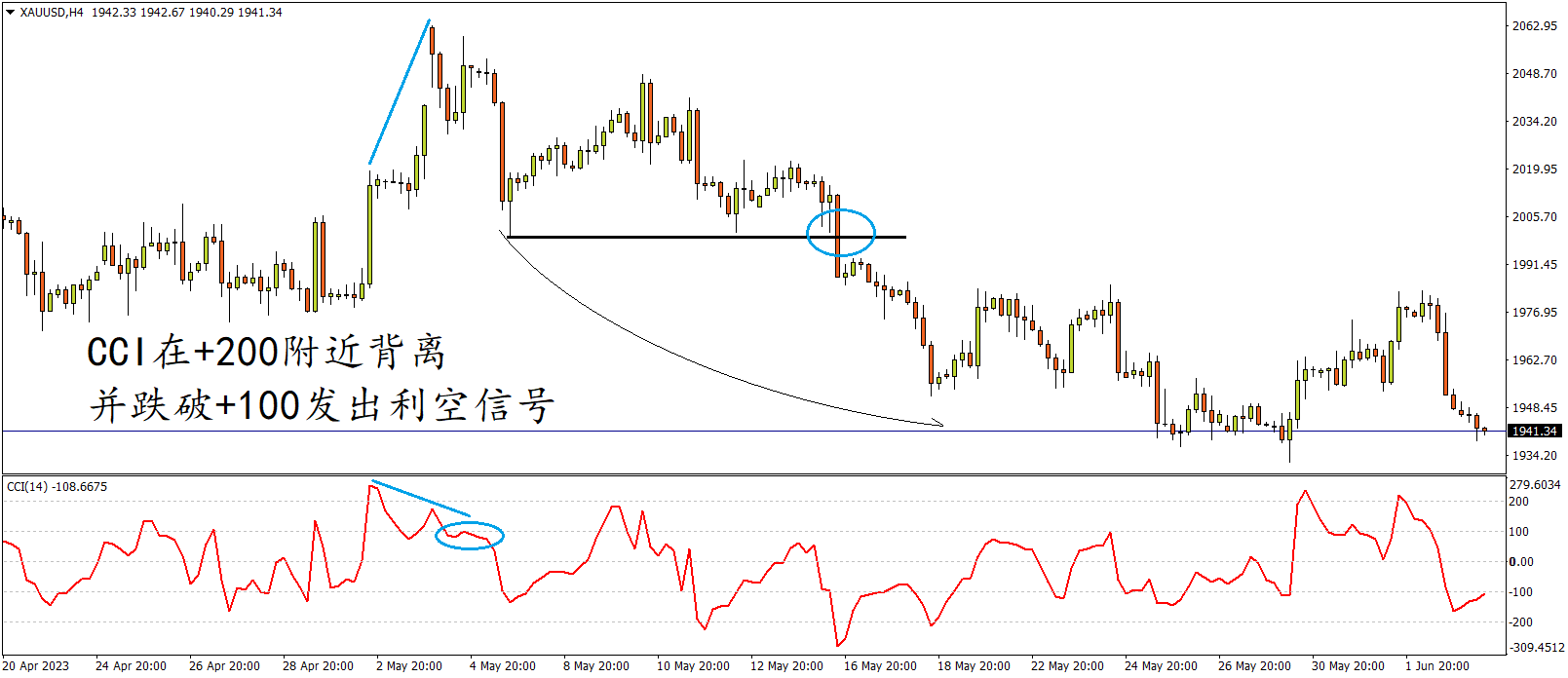
Task: Click the 279.6034 CCI scale maximum
Action: (x=1536, y=484)
